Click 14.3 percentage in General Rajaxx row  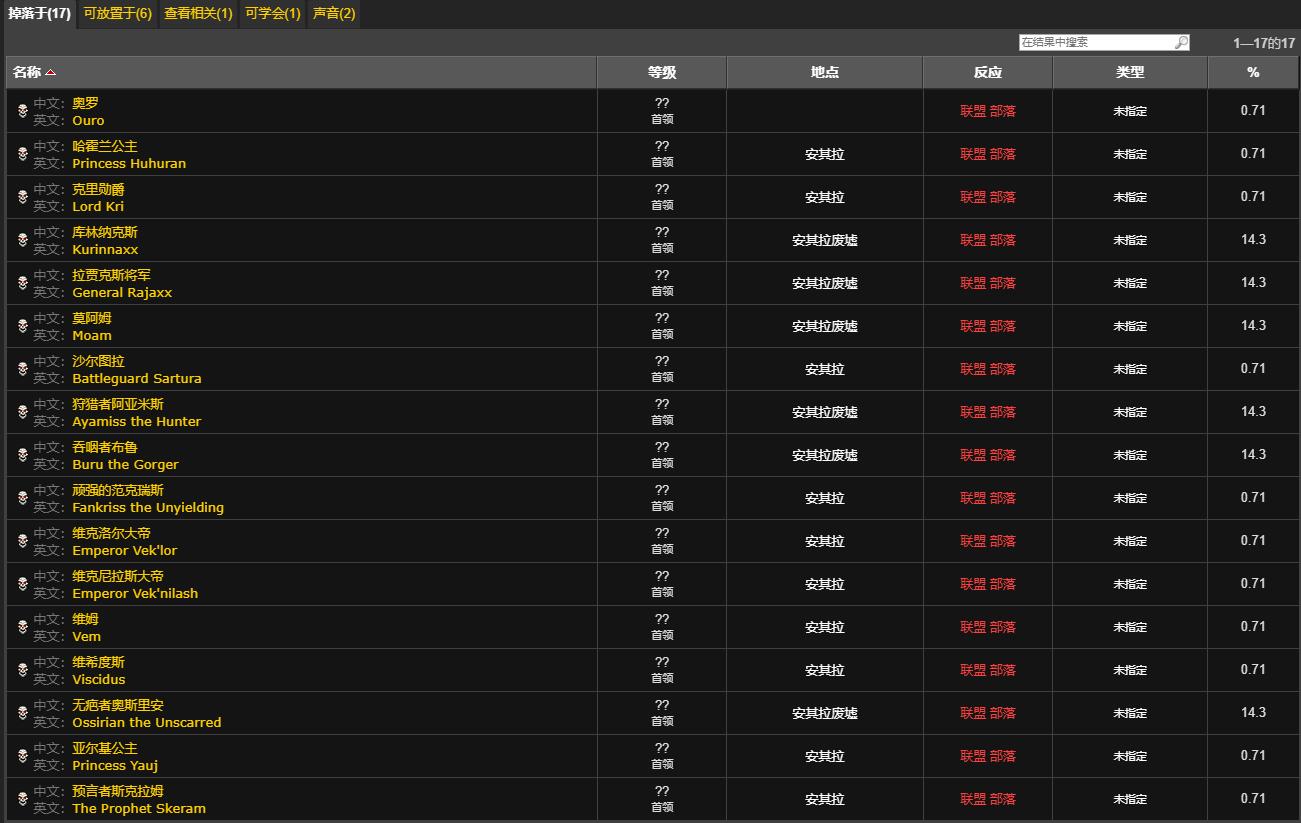(x=1253, y=282)
